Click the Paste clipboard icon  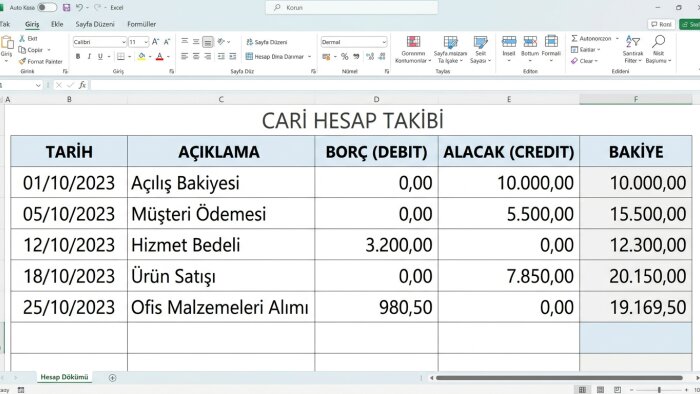(7, 43)
